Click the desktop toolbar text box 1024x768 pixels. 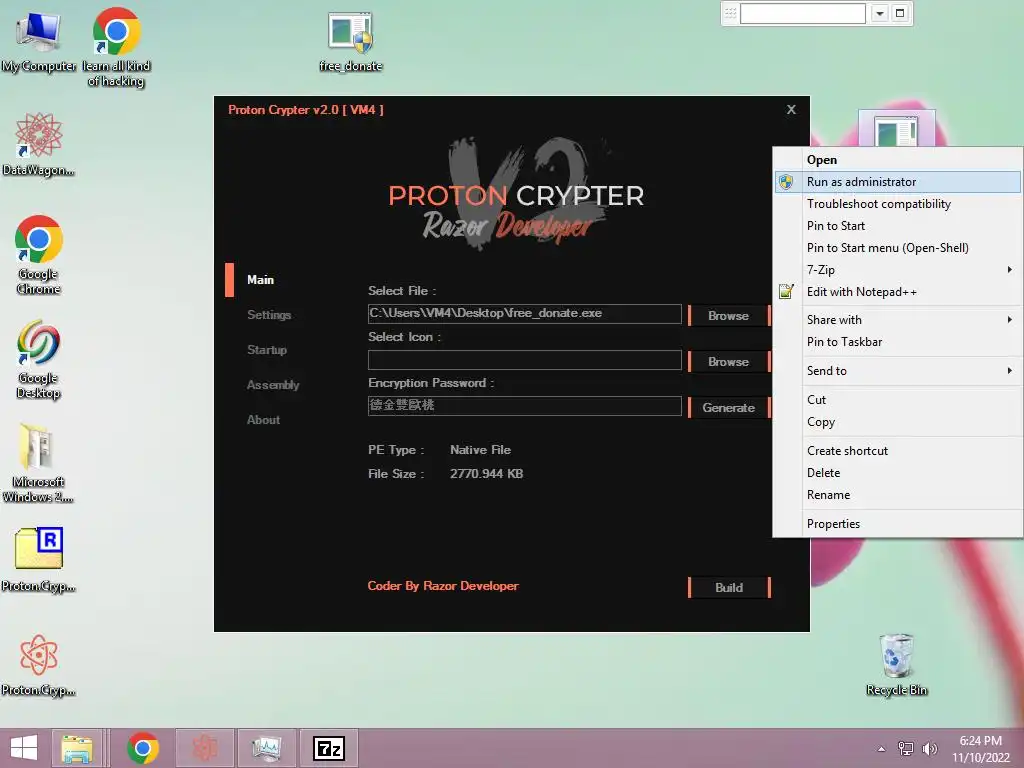tap(803, 13)
